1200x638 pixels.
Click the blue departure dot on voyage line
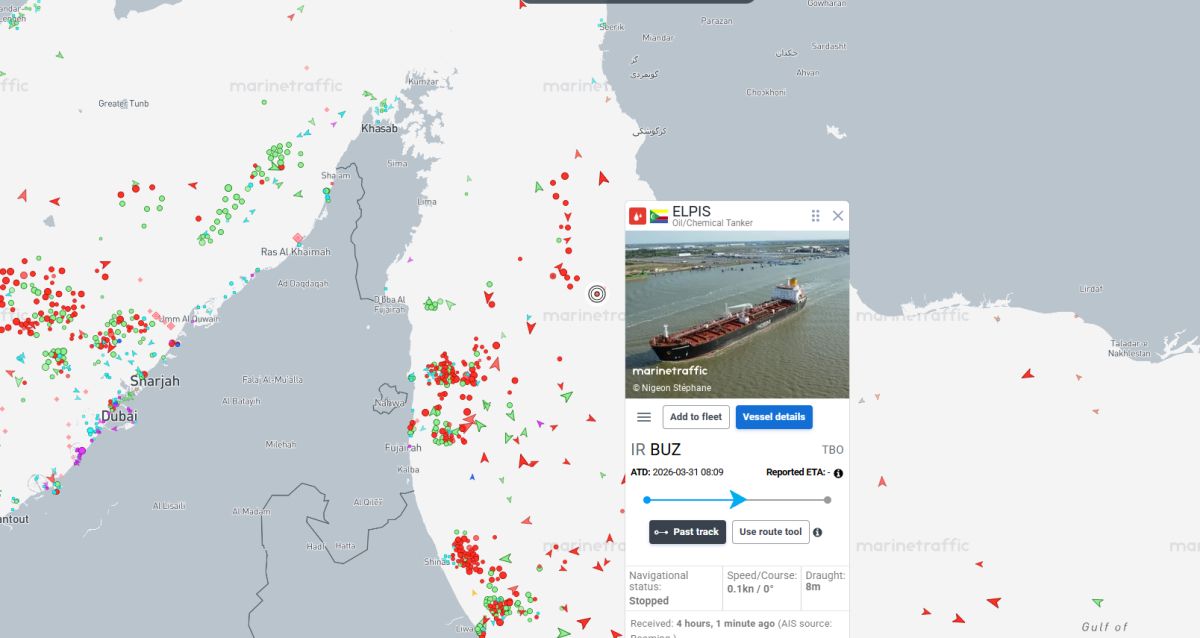click(x=647, y=500)
